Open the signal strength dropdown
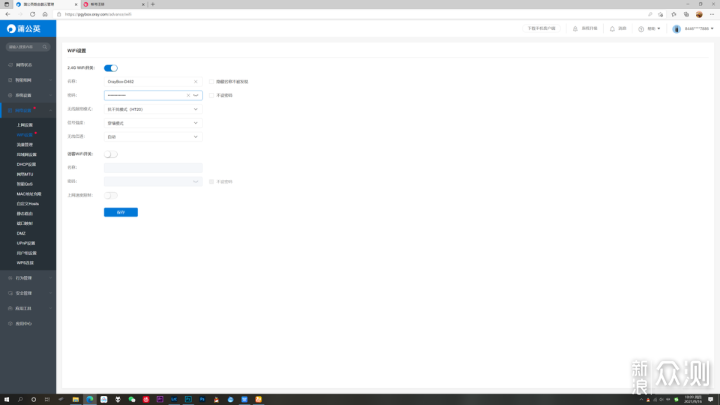720x405 pixels. (x=153, y=123)
